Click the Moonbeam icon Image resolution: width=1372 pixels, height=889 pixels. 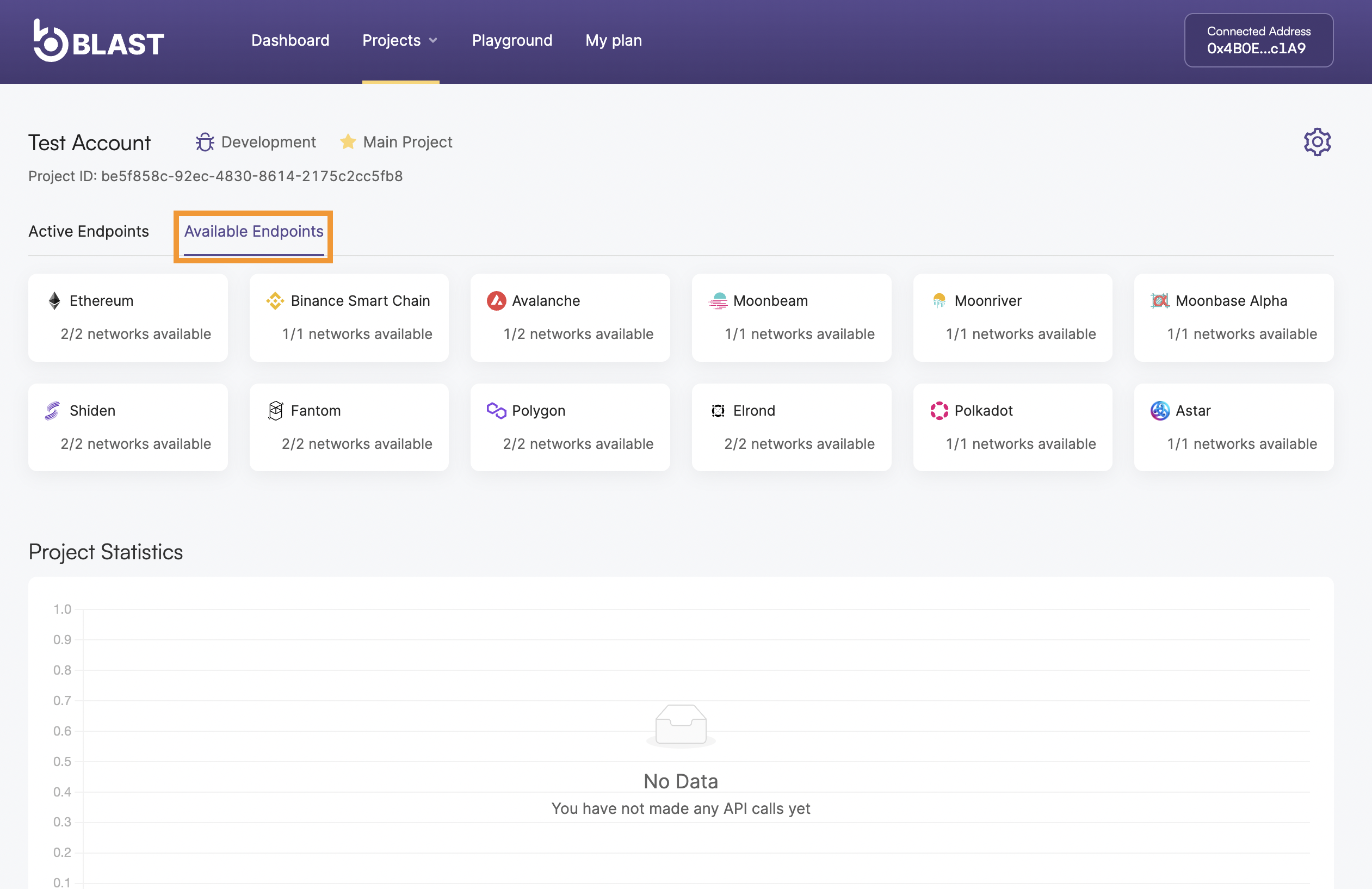[x=718, y=300]
